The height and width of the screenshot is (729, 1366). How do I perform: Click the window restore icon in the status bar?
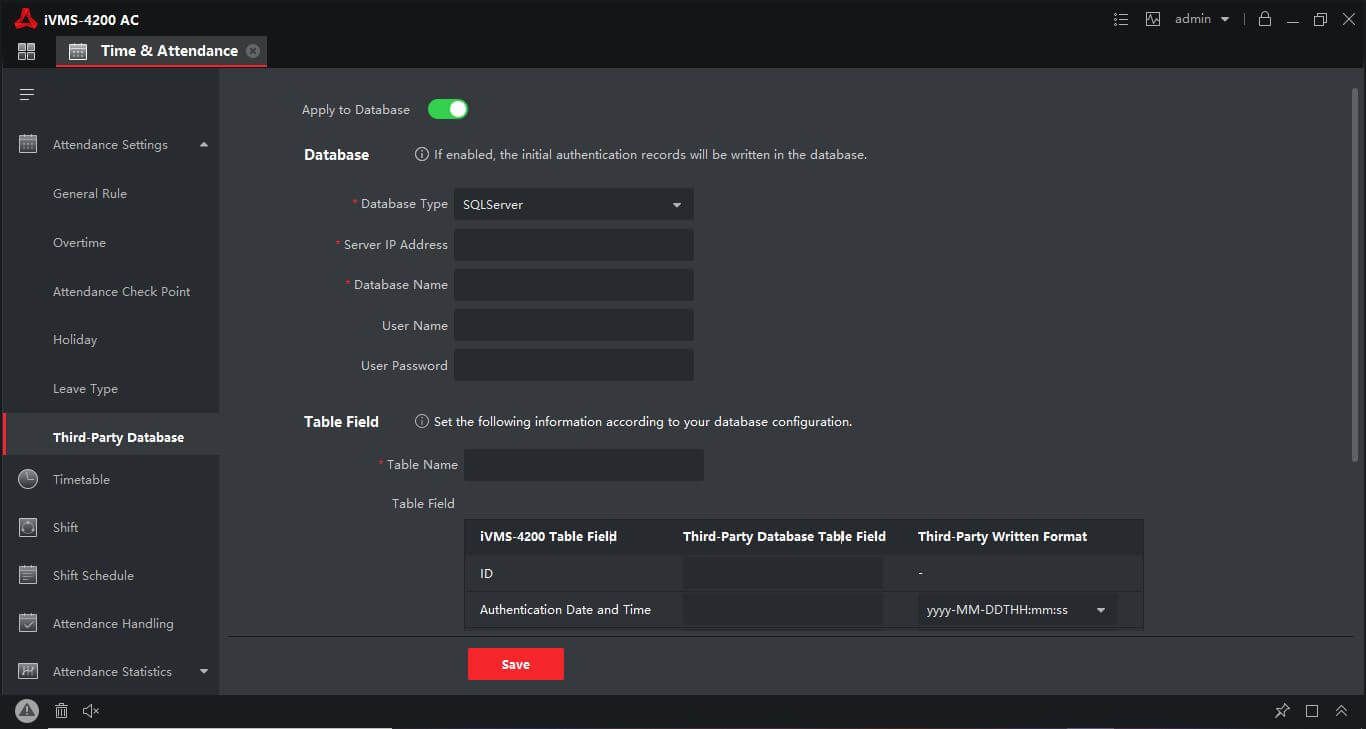tap(1312, 711)
